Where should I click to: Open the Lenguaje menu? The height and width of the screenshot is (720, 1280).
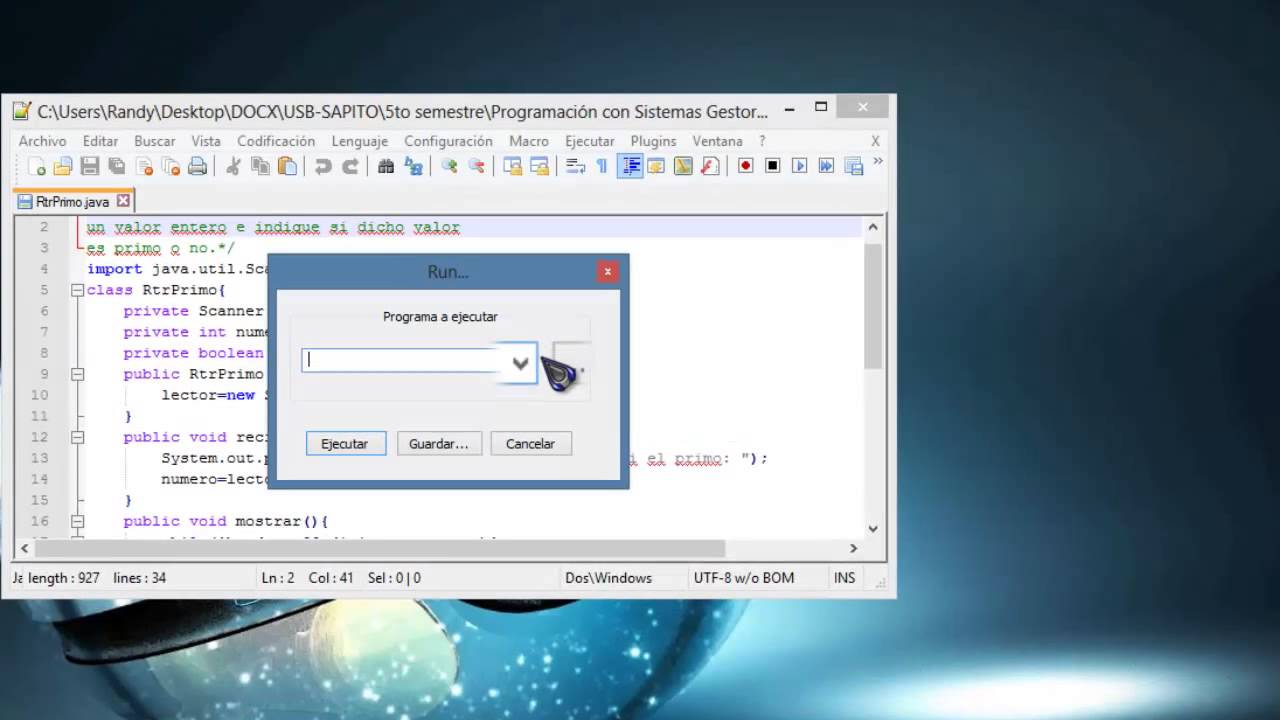pos(360,141)
